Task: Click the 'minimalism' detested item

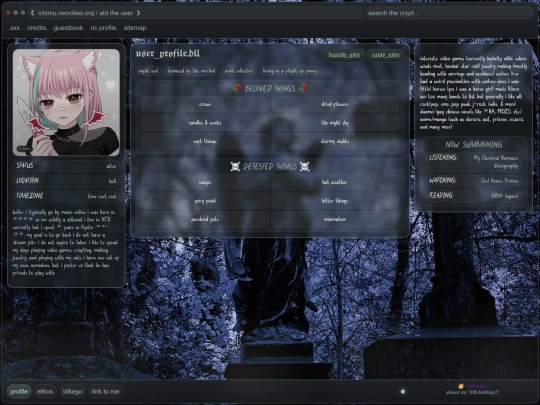Action: (335, 219)
